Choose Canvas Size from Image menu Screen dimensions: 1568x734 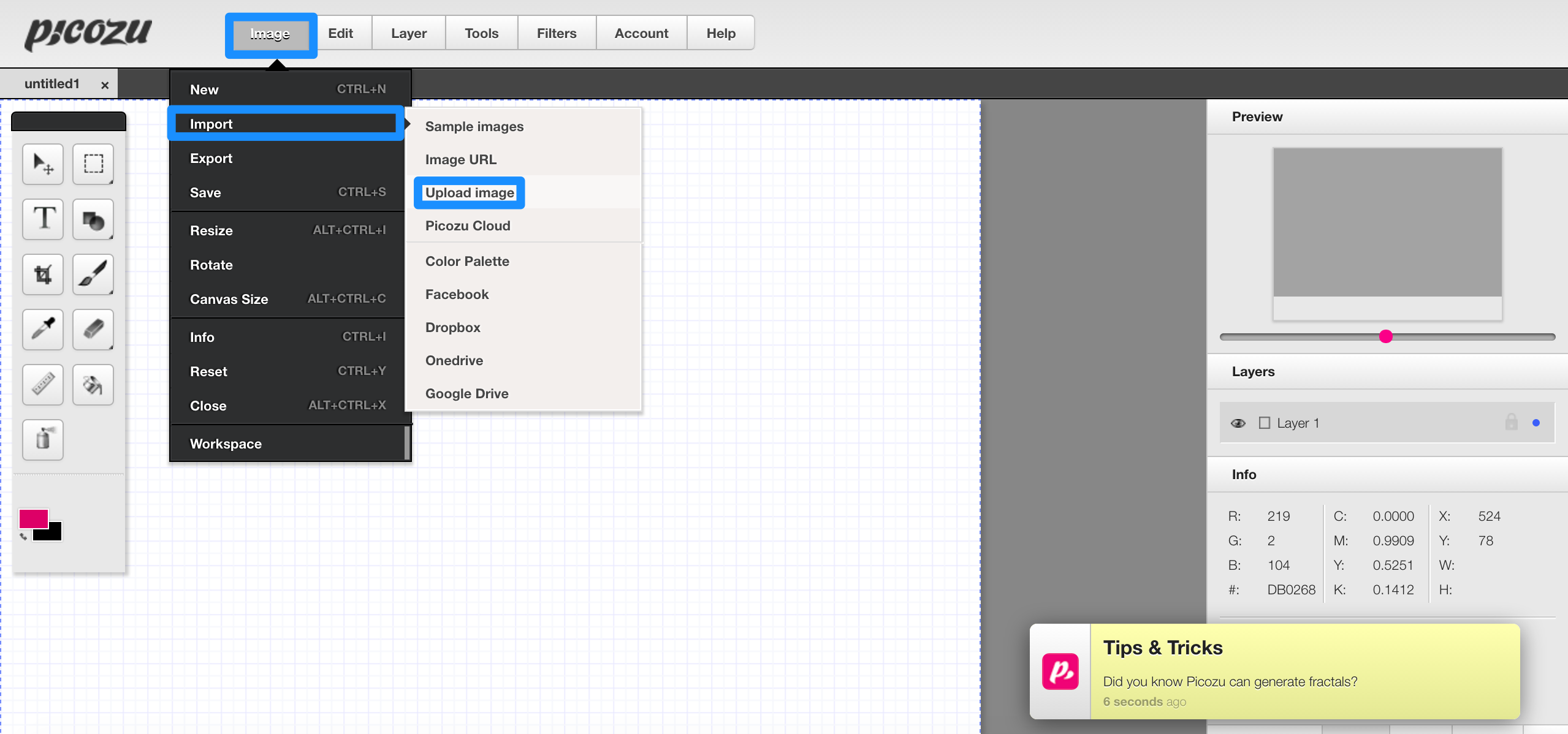(229, 299)
